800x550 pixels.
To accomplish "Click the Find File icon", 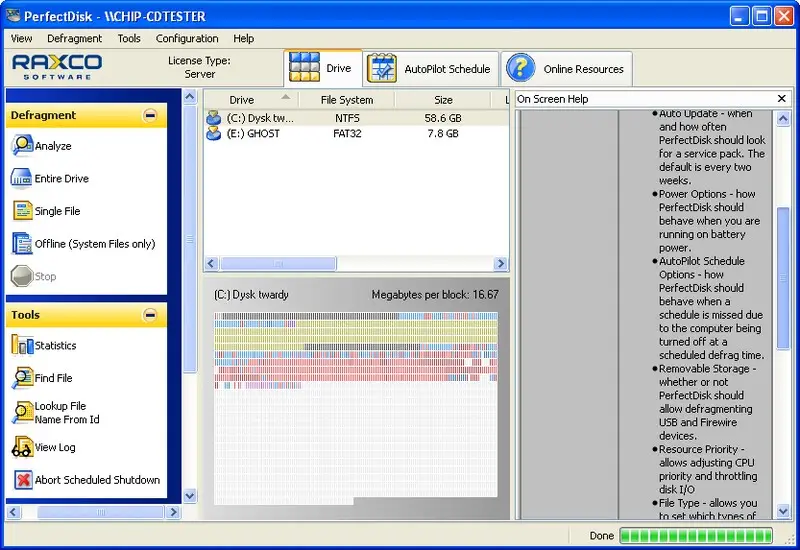I will click(x=22, y=378).
